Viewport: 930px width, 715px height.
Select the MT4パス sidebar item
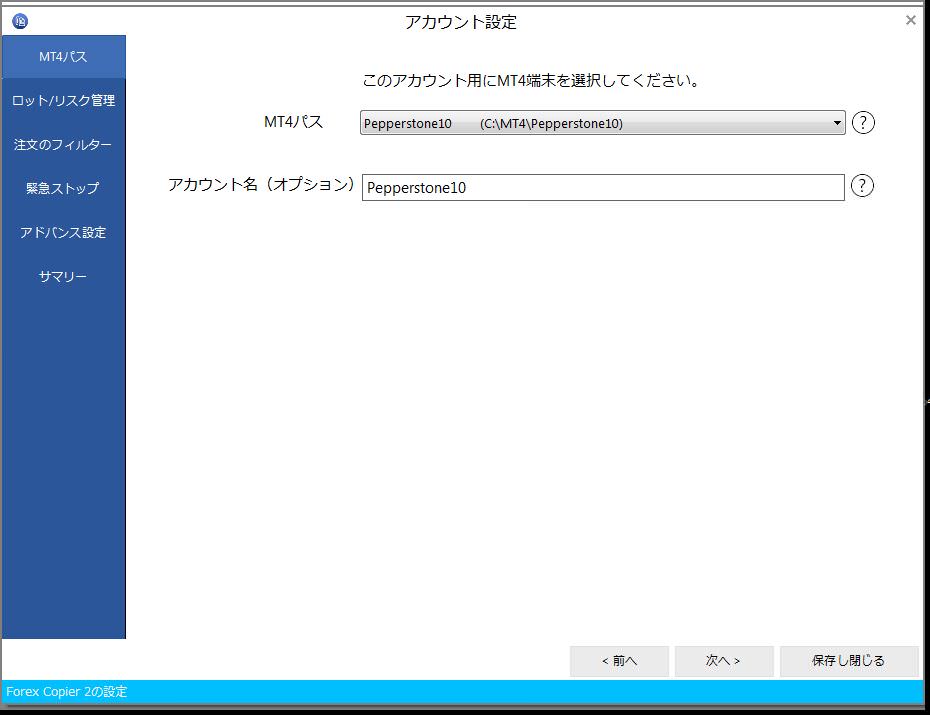point(62,57)
